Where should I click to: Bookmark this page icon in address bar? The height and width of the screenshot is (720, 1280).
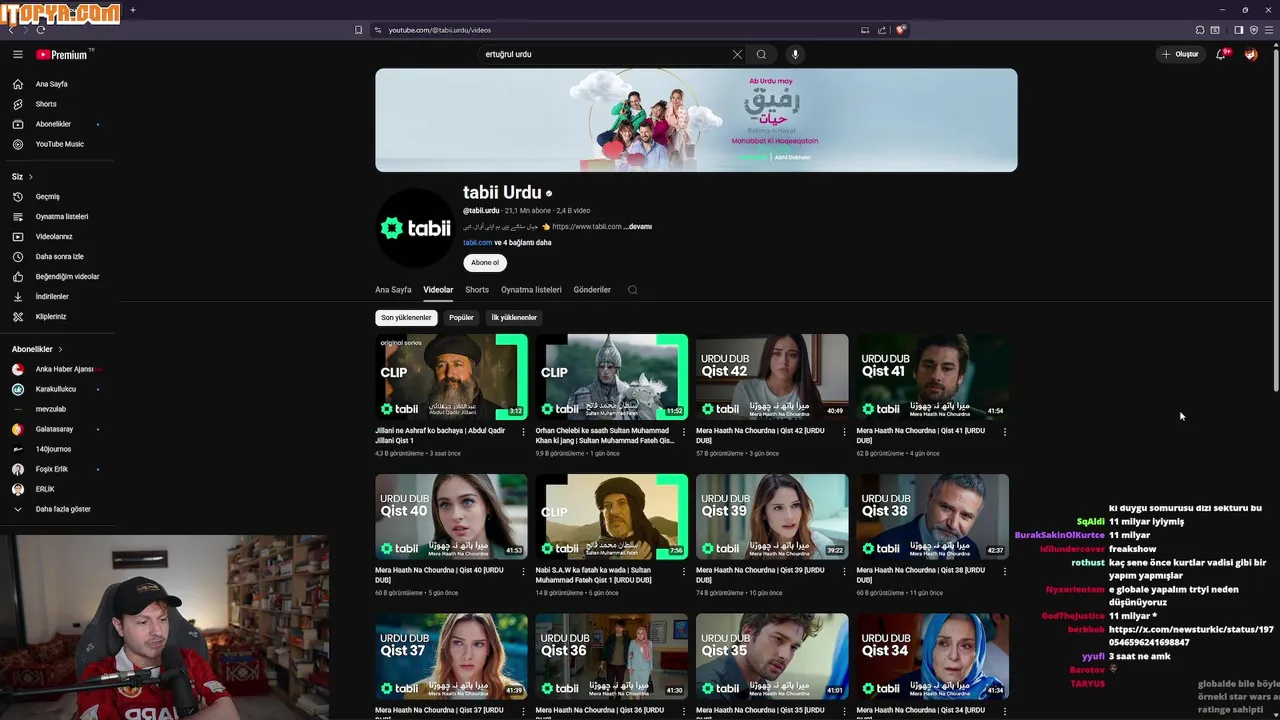click(358, 30)
